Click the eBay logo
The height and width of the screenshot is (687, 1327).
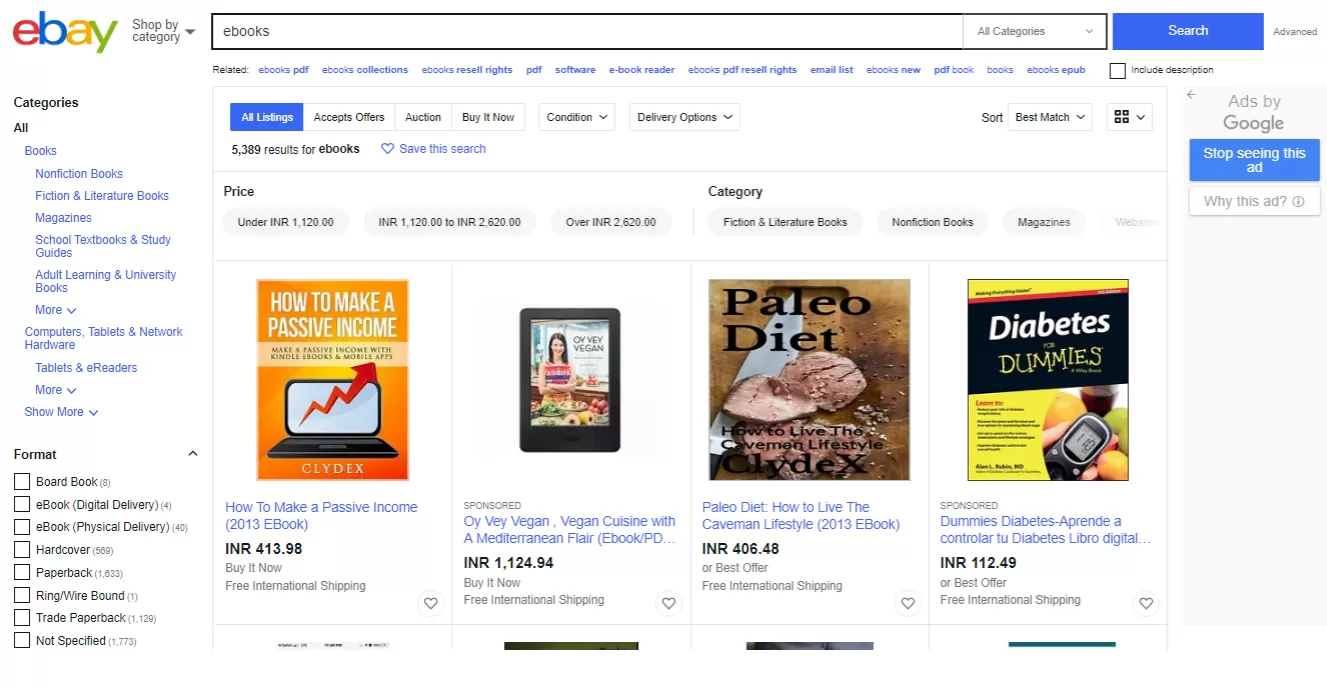pos(63,31)
